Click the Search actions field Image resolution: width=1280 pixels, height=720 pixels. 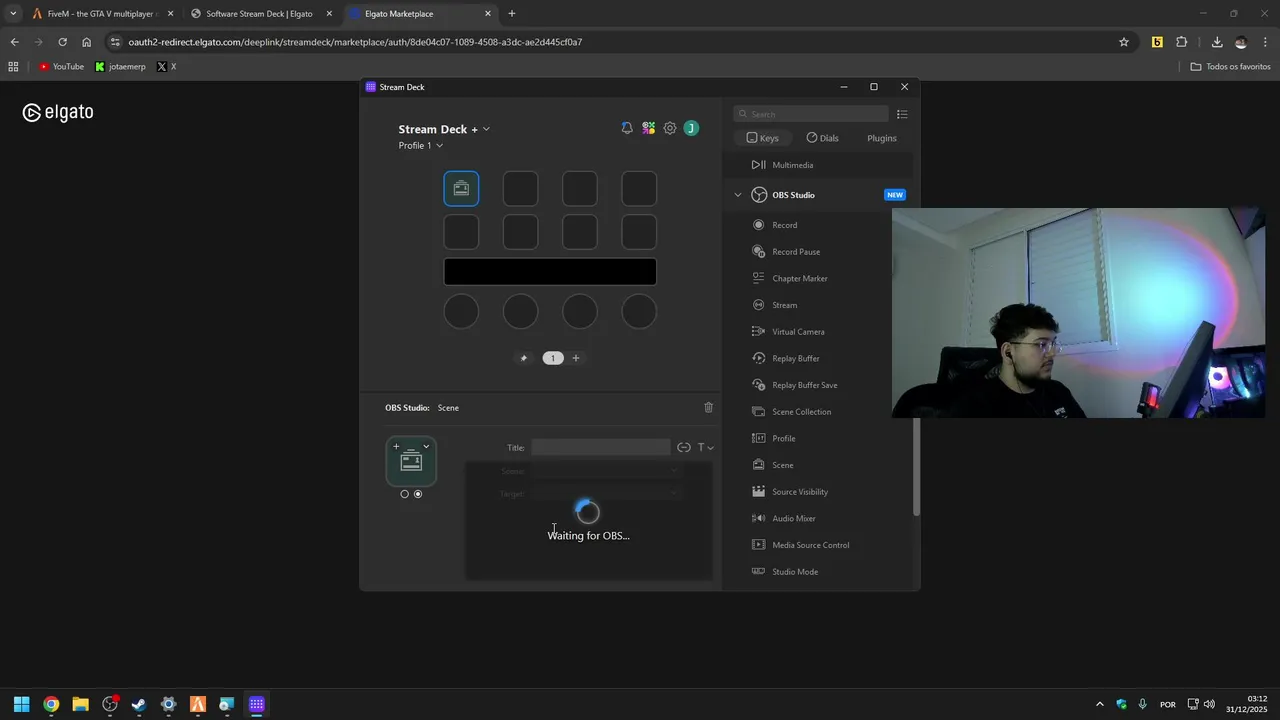pyautogui.click(x=811, y=114)
